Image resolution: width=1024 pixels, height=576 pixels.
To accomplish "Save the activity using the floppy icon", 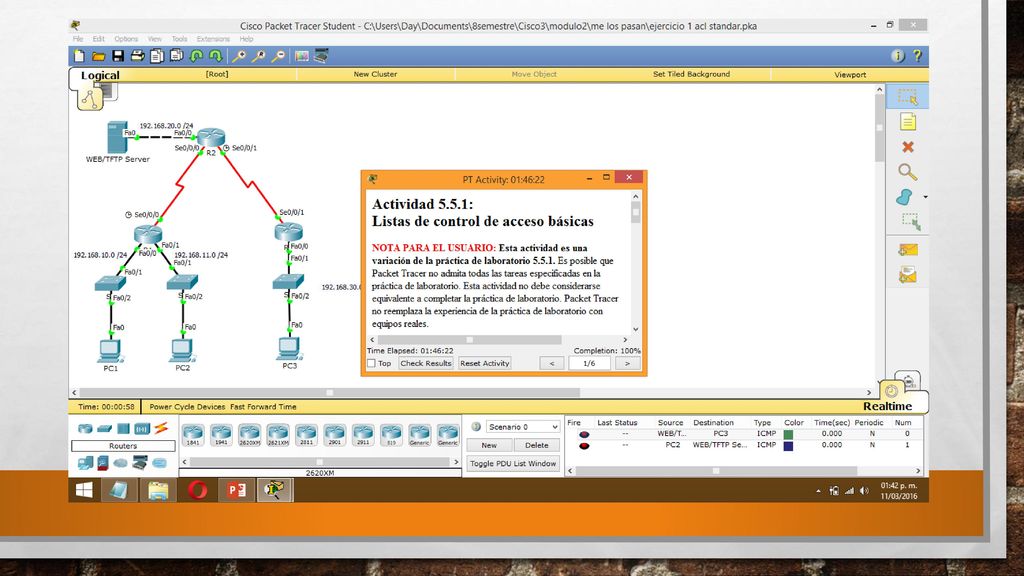I will (x=118, y=56).
